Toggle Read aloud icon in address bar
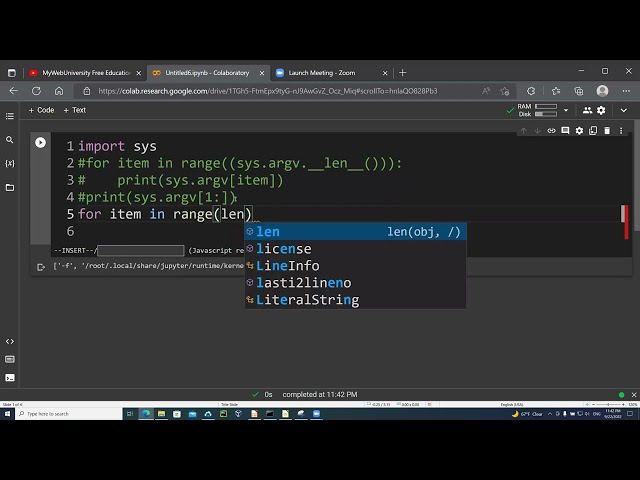The height and width of the screenshot is (480, 640). tap(486, 91)
